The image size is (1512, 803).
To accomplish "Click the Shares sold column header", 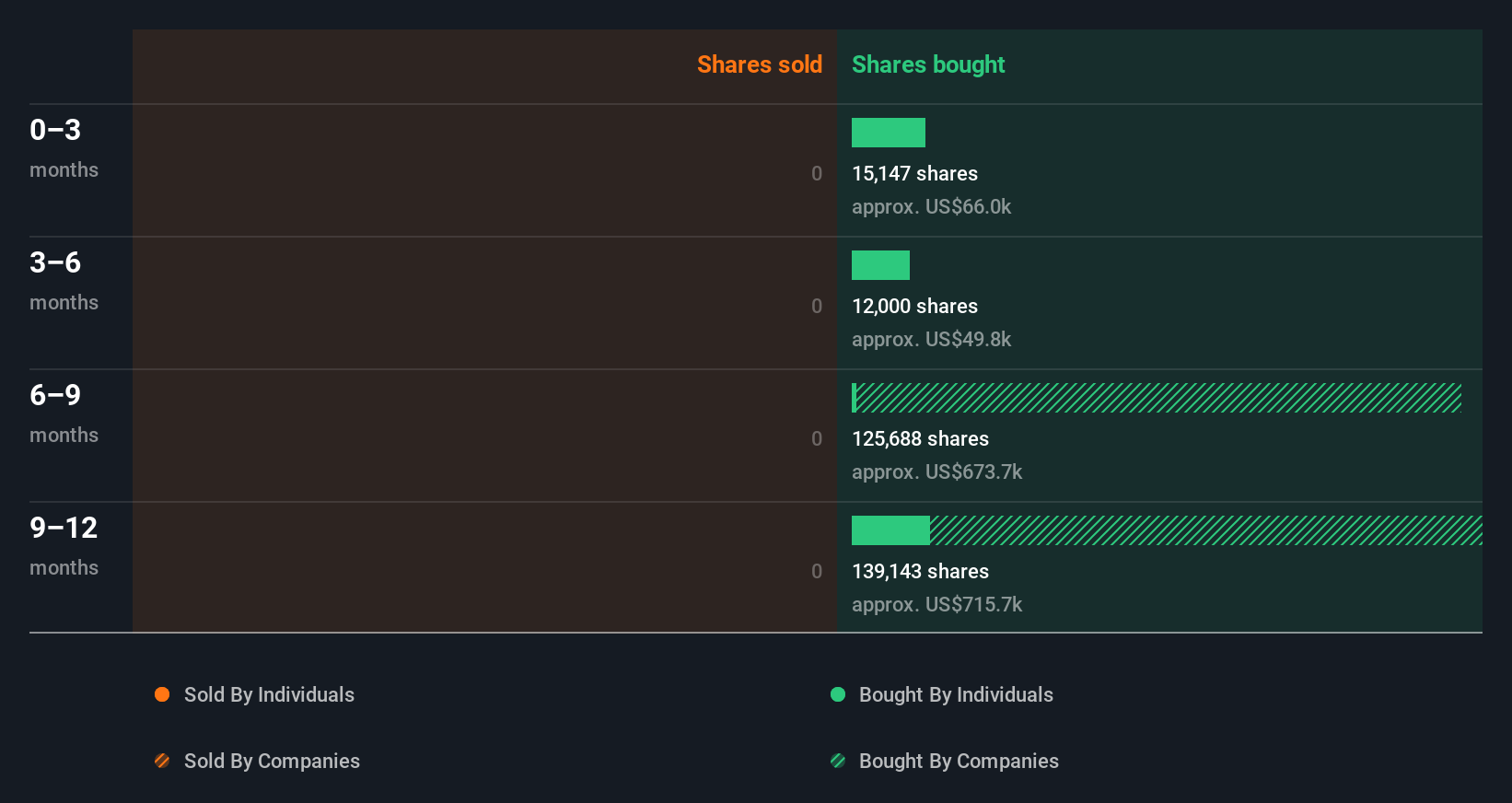I will [x=760, y=64].
